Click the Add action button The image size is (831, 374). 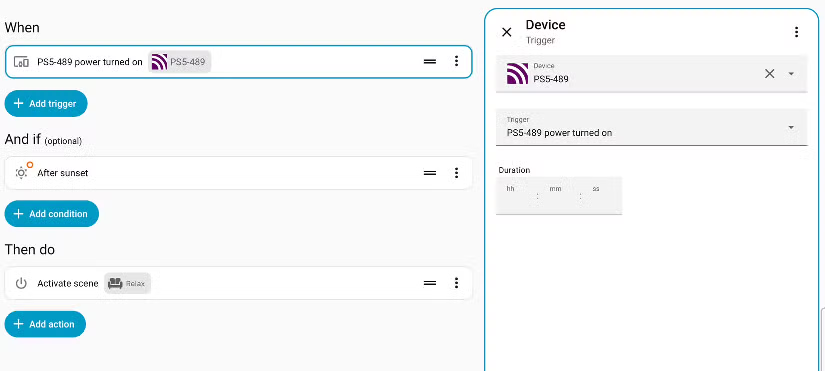(45, 324)
